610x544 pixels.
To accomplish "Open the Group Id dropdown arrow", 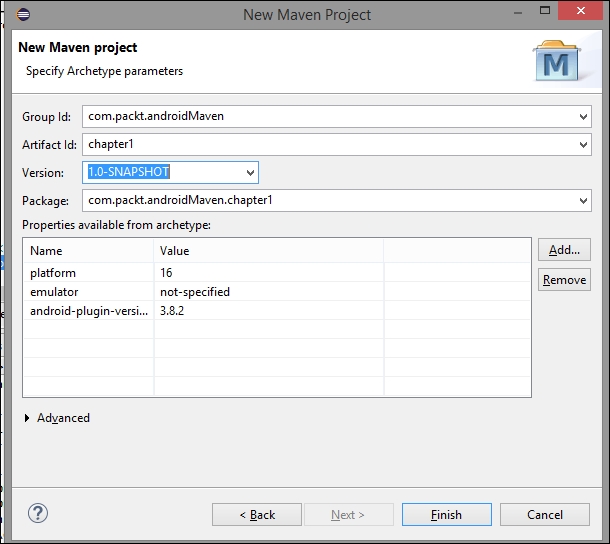I will pos(583,117).
